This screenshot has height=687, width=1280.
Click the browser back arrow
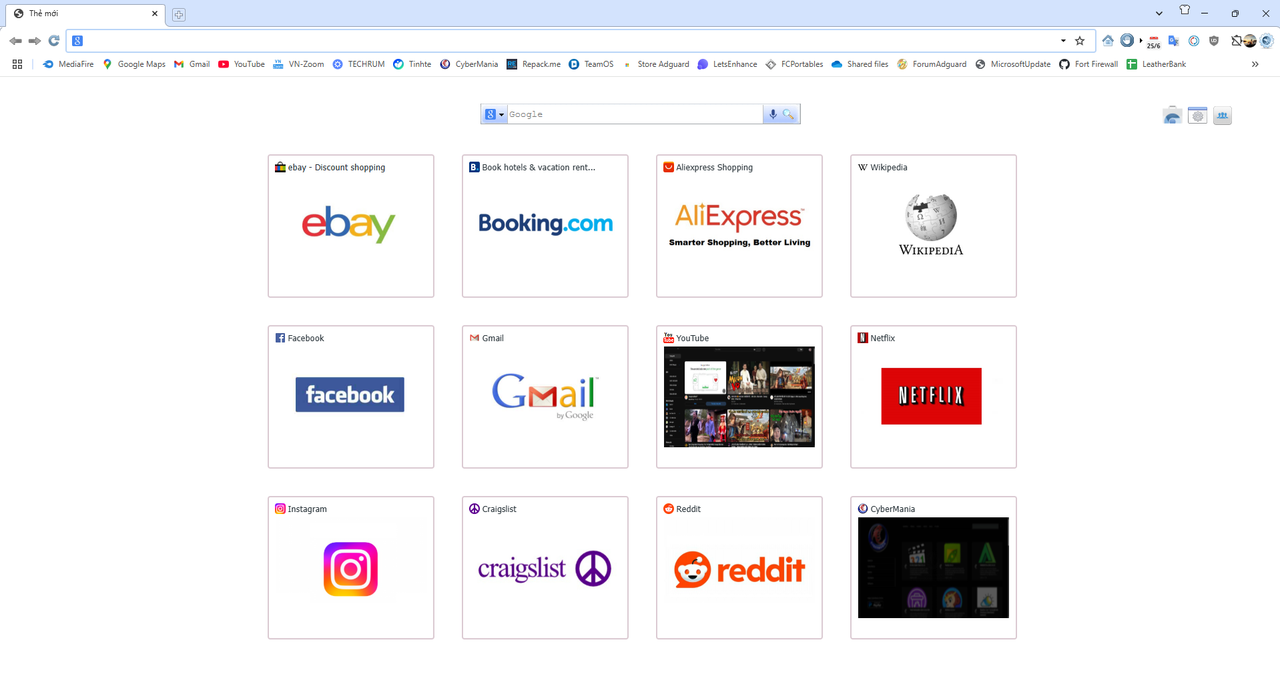coord(15,41)
